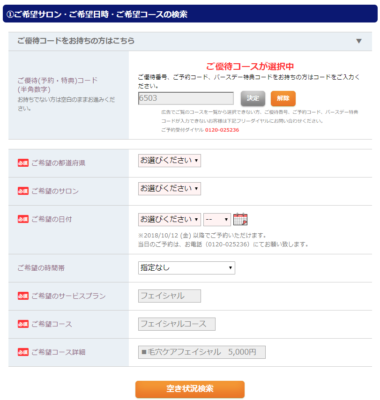Open the ご希望の日付 month dropdown
The width and height of the screenshot is (380, 400).
[169, 219]
